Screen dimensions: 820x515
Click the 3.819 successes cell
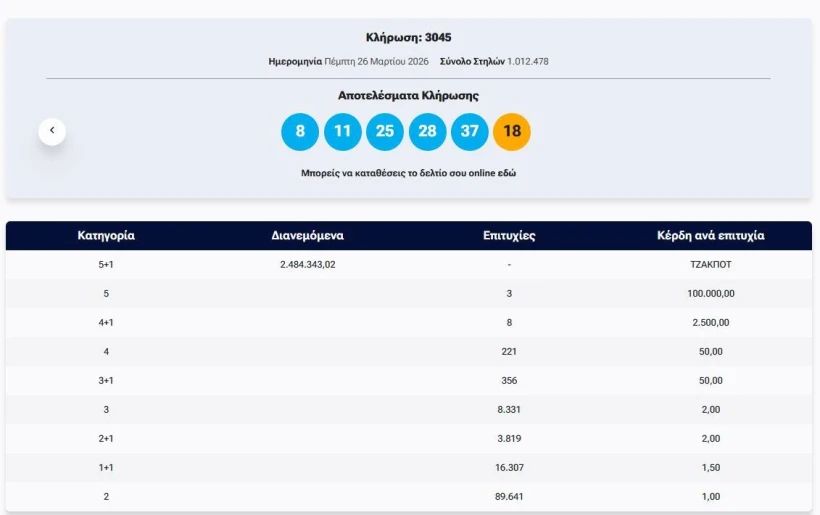(x=509, y=439)
